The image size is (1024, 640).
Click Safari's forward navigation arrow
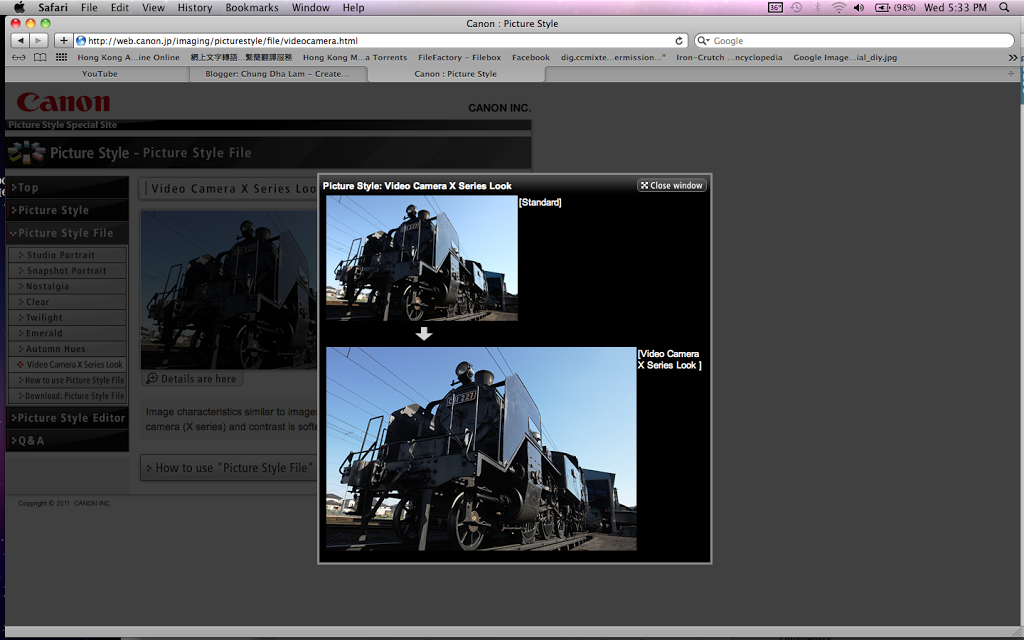[39, 41]
